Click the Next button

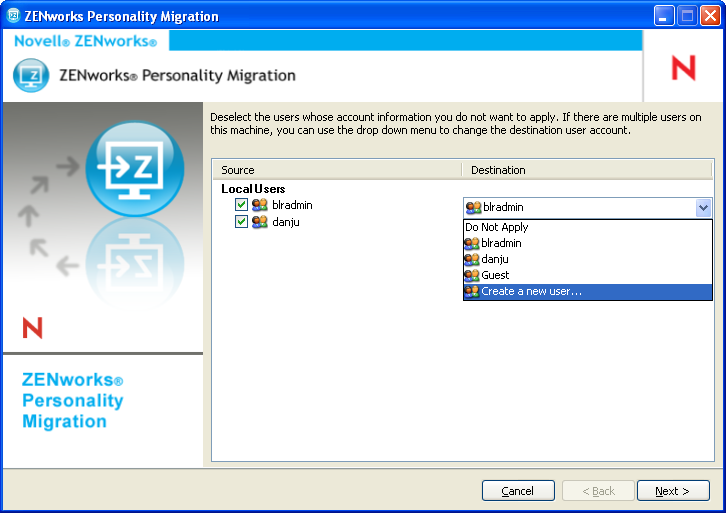(673, 491)
